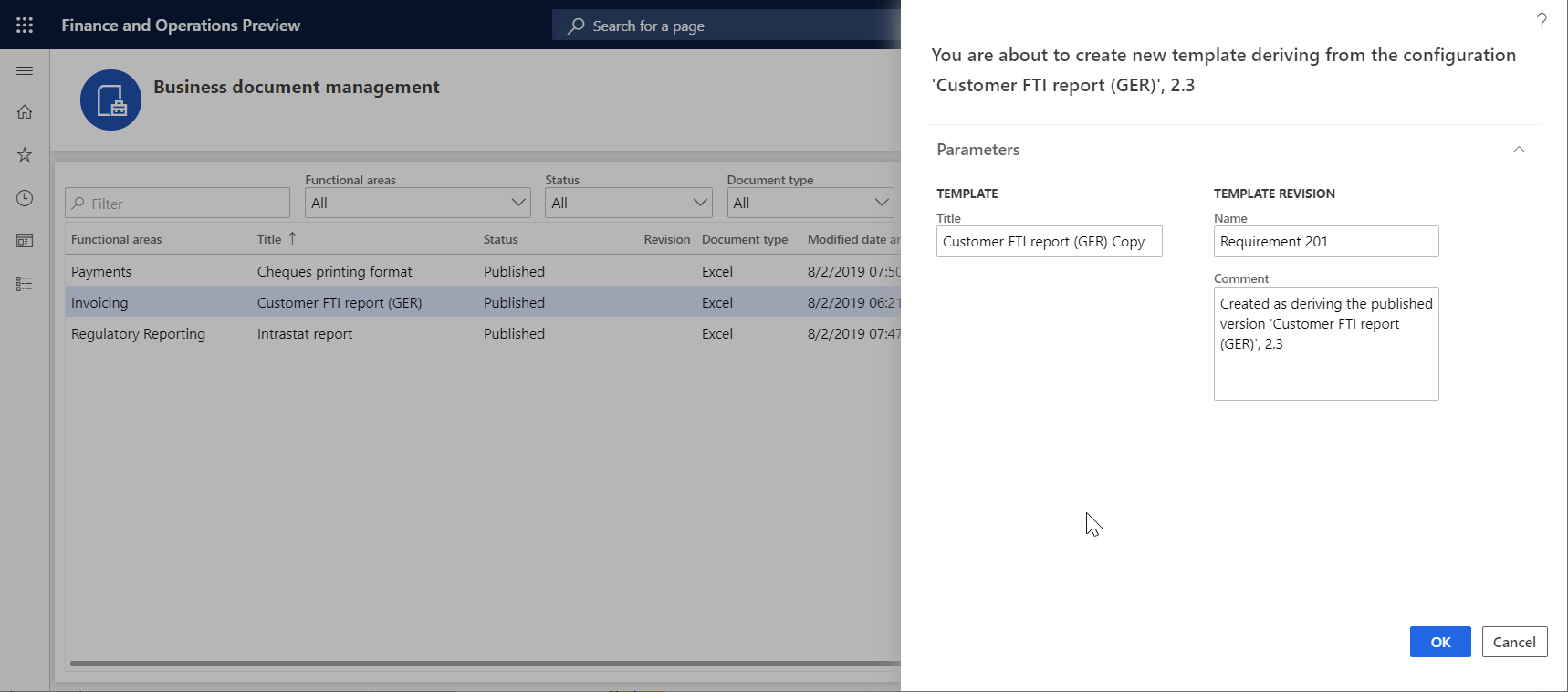Open Workspaces icon in the sidebar
The image size is (1568, 692).
[x=25, y=241]
